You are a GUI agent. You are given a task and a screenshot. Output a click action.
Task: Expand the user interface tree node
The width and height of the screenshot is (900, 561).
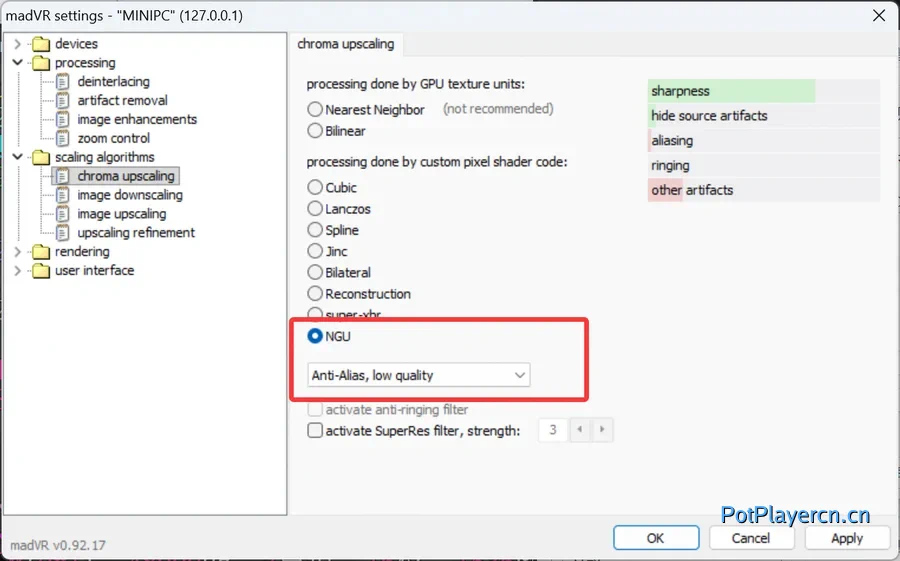click(18, 271)
